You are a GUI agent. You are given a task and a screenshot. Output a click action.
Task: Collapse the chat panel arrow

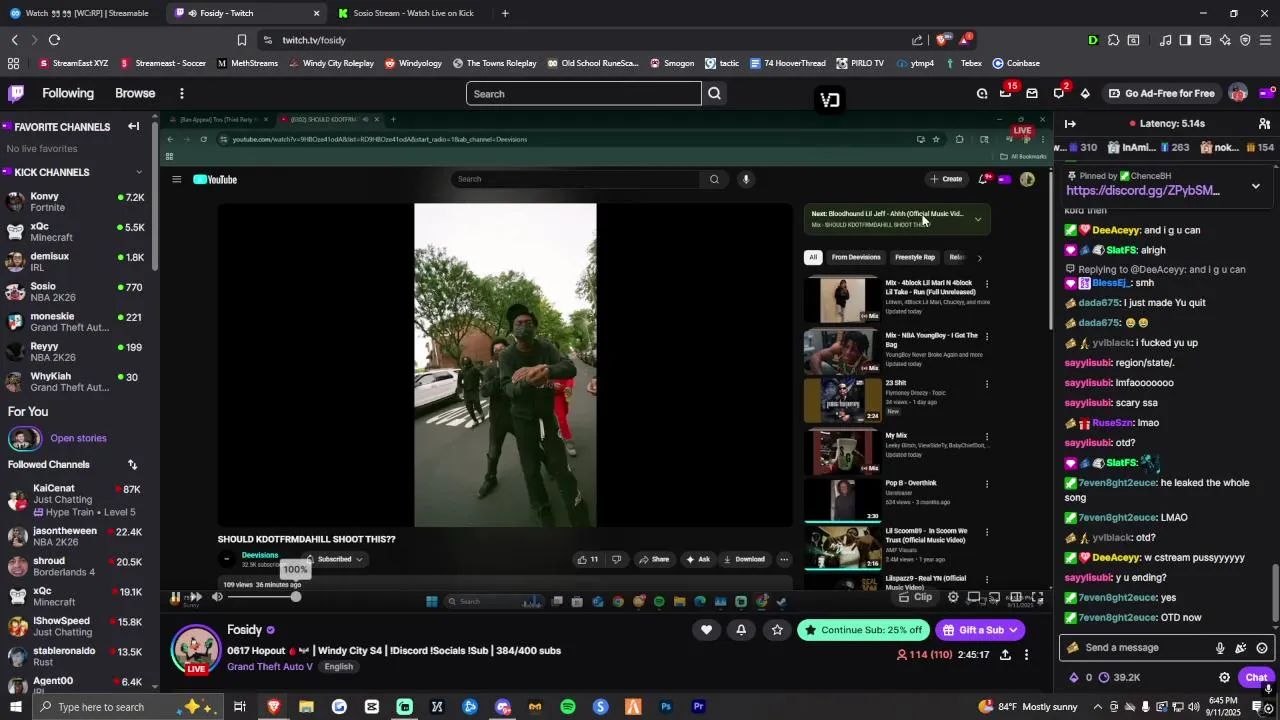1070,124
